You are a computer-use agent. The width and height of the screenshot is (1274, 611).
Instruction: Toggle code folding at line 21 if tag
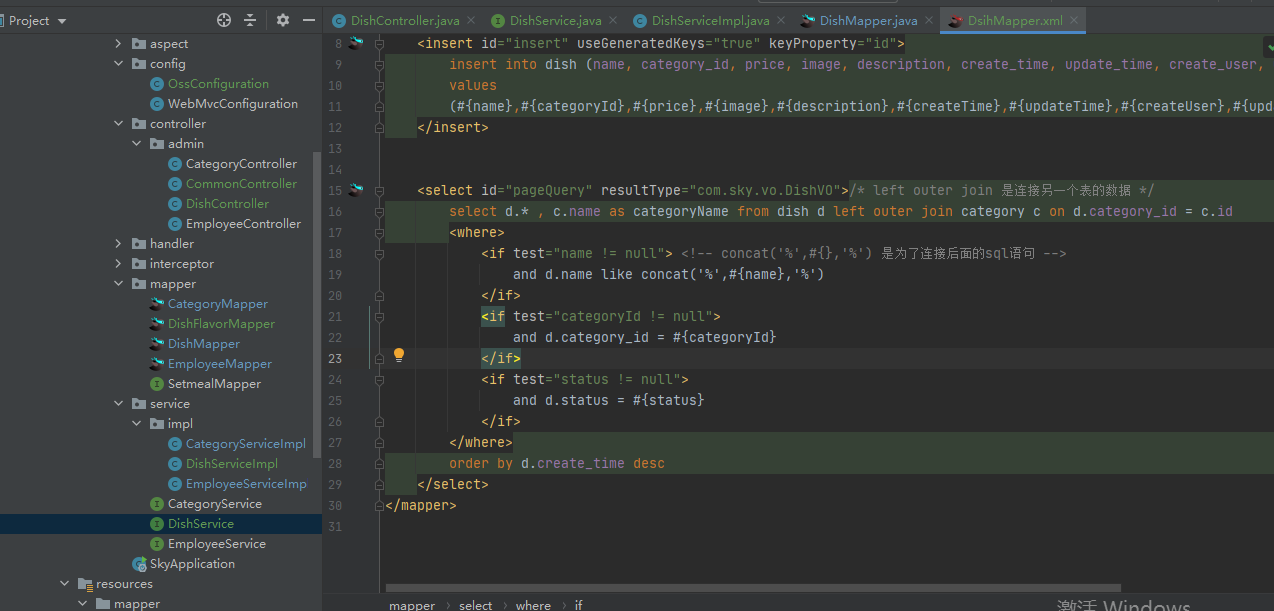tap(379, 316)
